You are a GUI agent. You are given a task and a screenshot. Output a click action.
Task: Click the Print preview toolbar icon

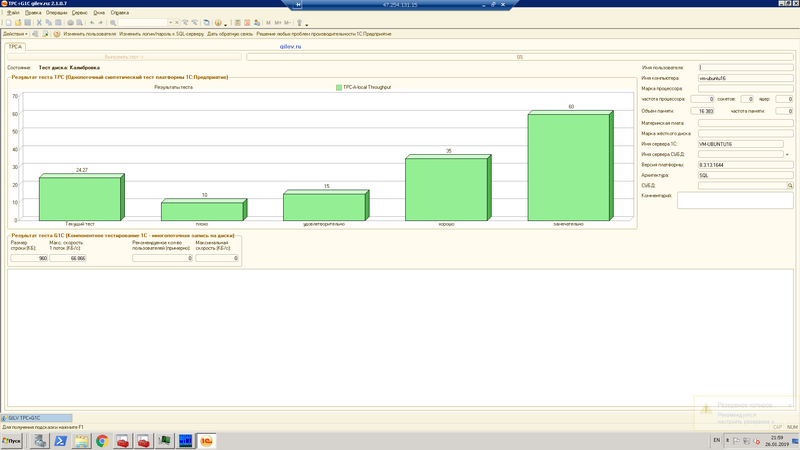pyautogui.click(x=80, y=23)
